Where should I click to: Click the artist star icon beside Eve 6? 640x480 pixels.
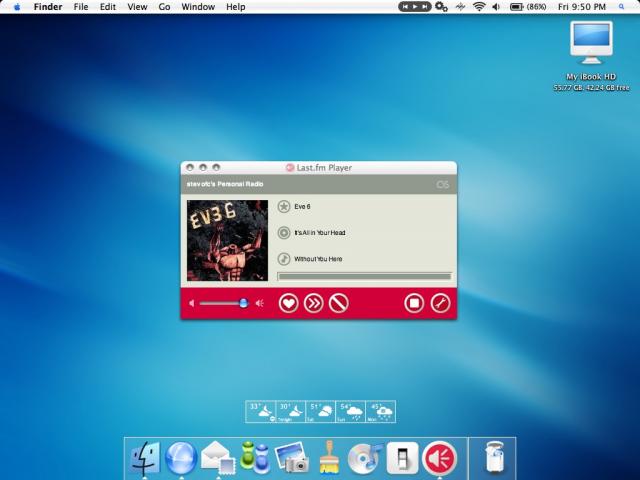point(284,207)
